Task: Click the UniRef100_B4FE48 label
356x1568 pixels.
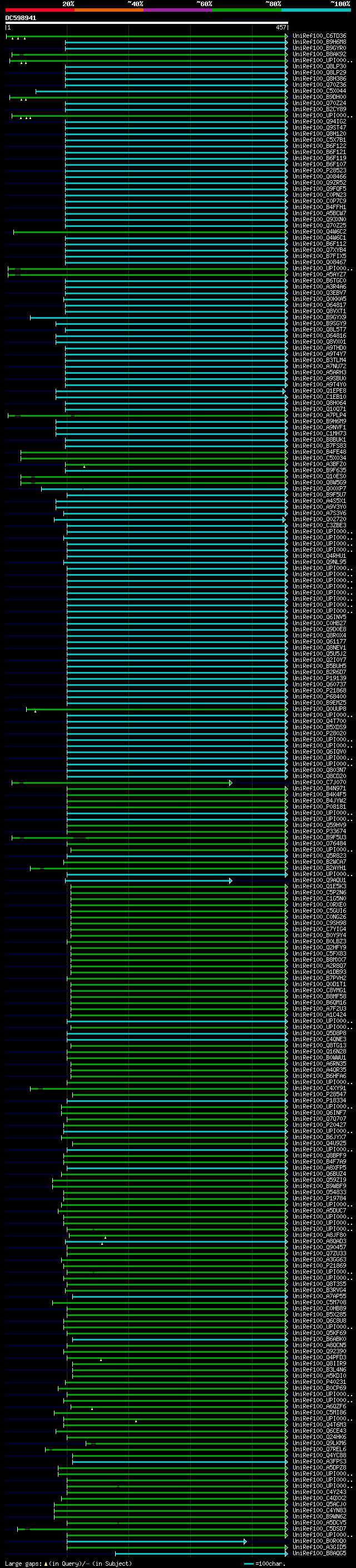Action: (x=319, y=452)
